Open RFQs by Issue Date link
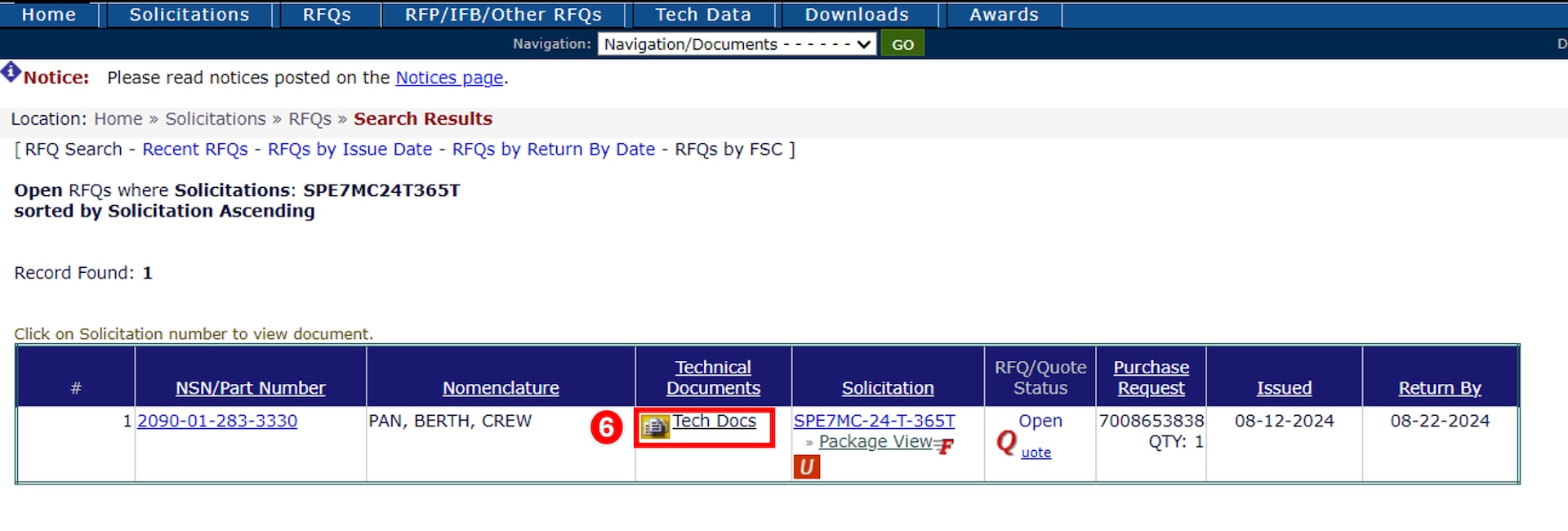The height and width of the screenshot is (531, 1568). tap(350, 149)
